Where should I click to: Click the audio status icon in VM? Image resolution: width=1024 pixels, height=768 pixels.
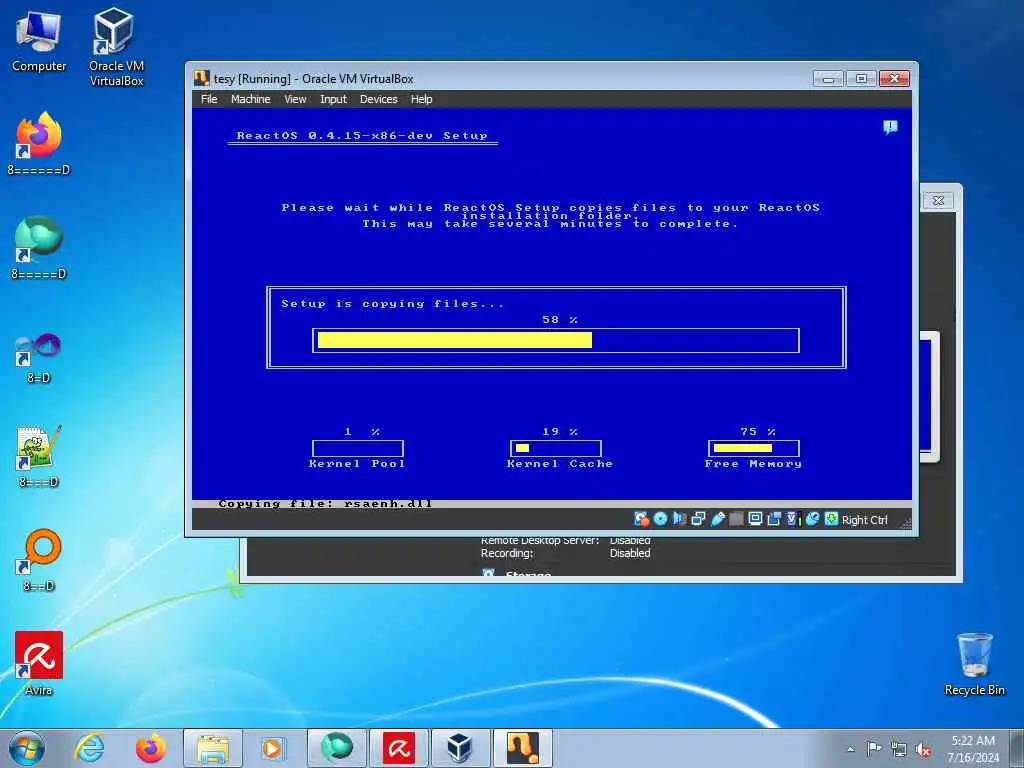tap(679, 519)
